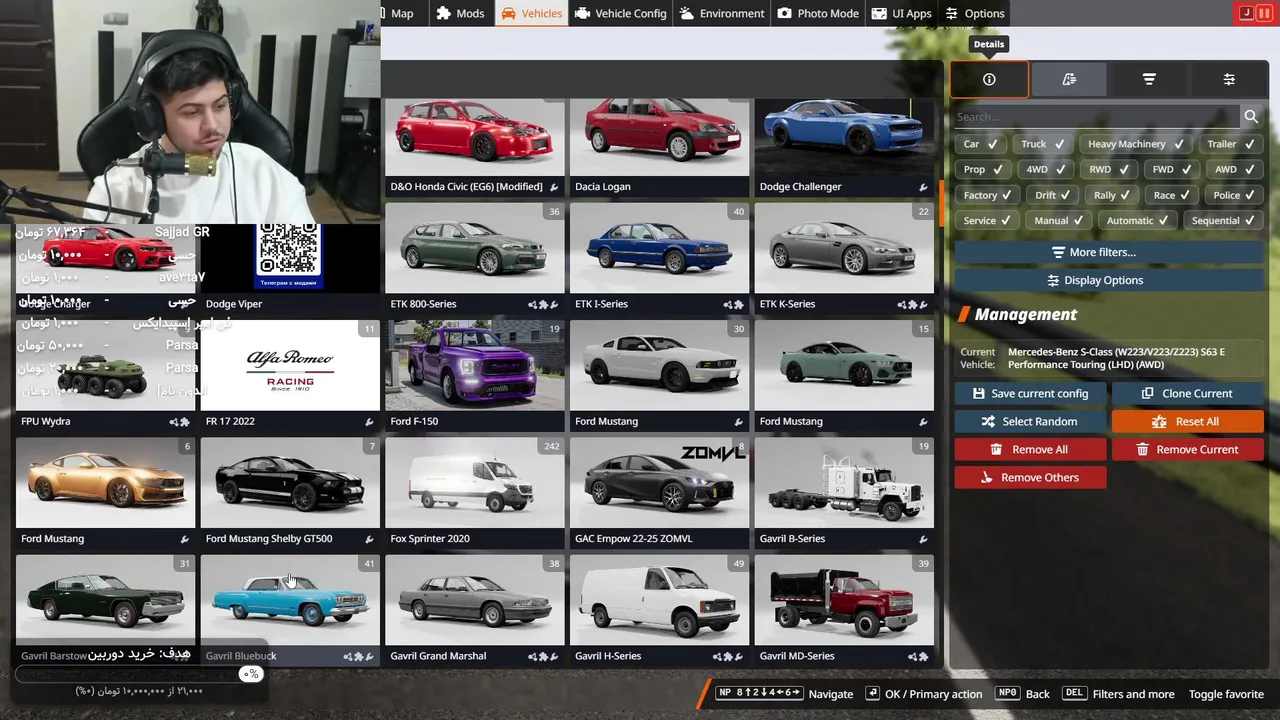Select the Vehicles tab

click(531, 13)
